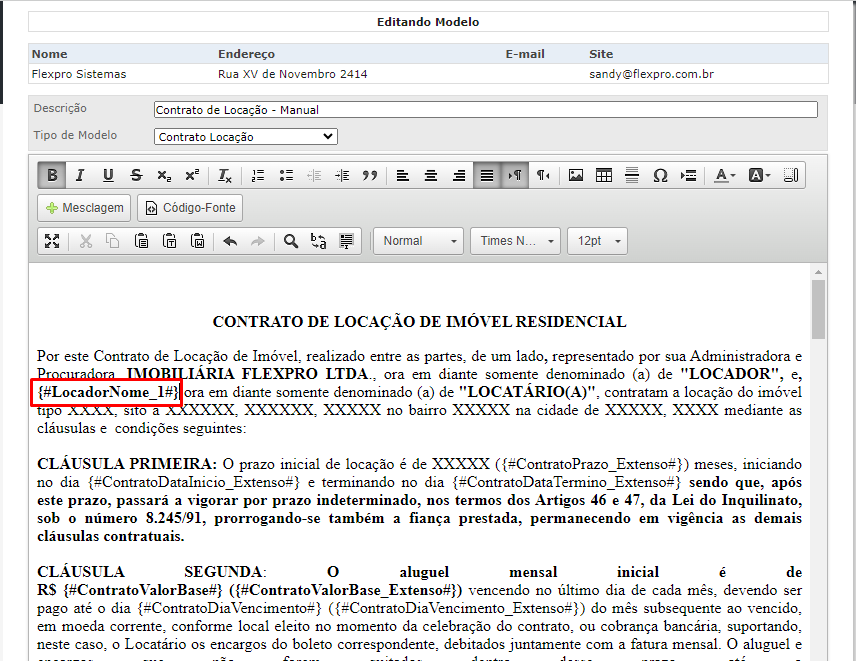856x661 pixels.
Task: Open the Times New Roman font dropdown
Action: tap(515, 241)
